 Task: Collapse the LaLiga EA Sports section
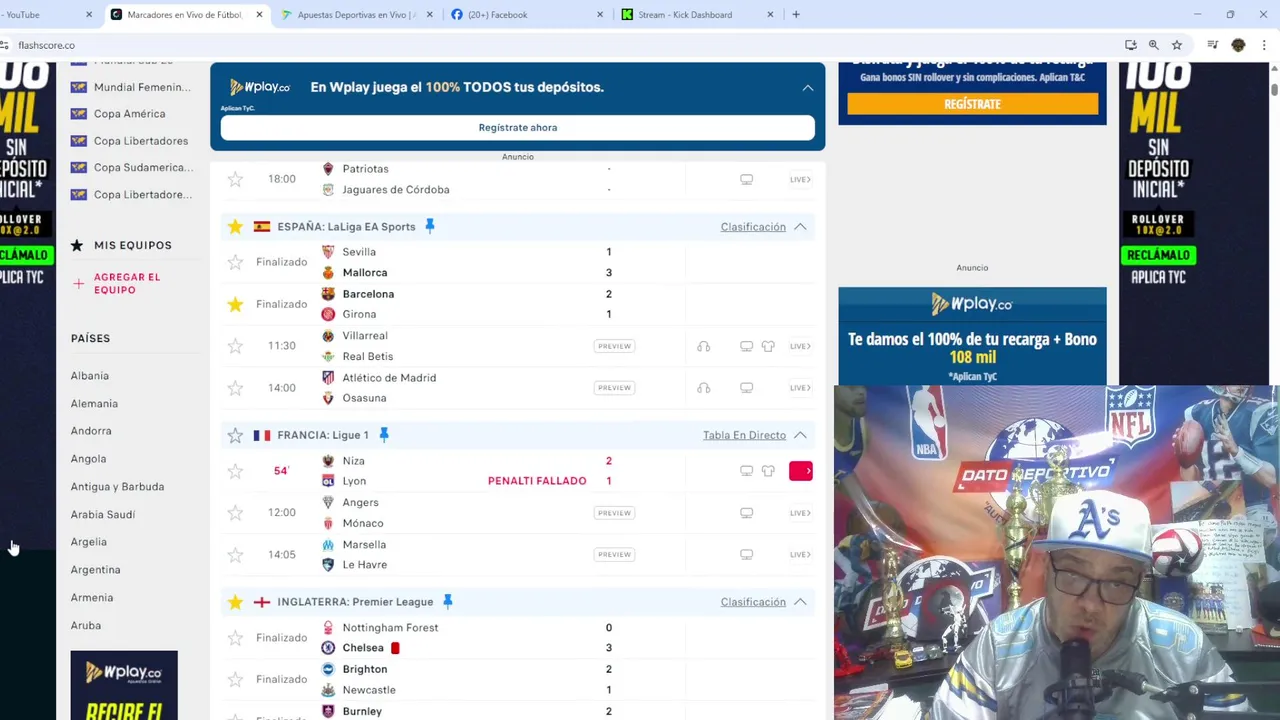coord(800,227)
